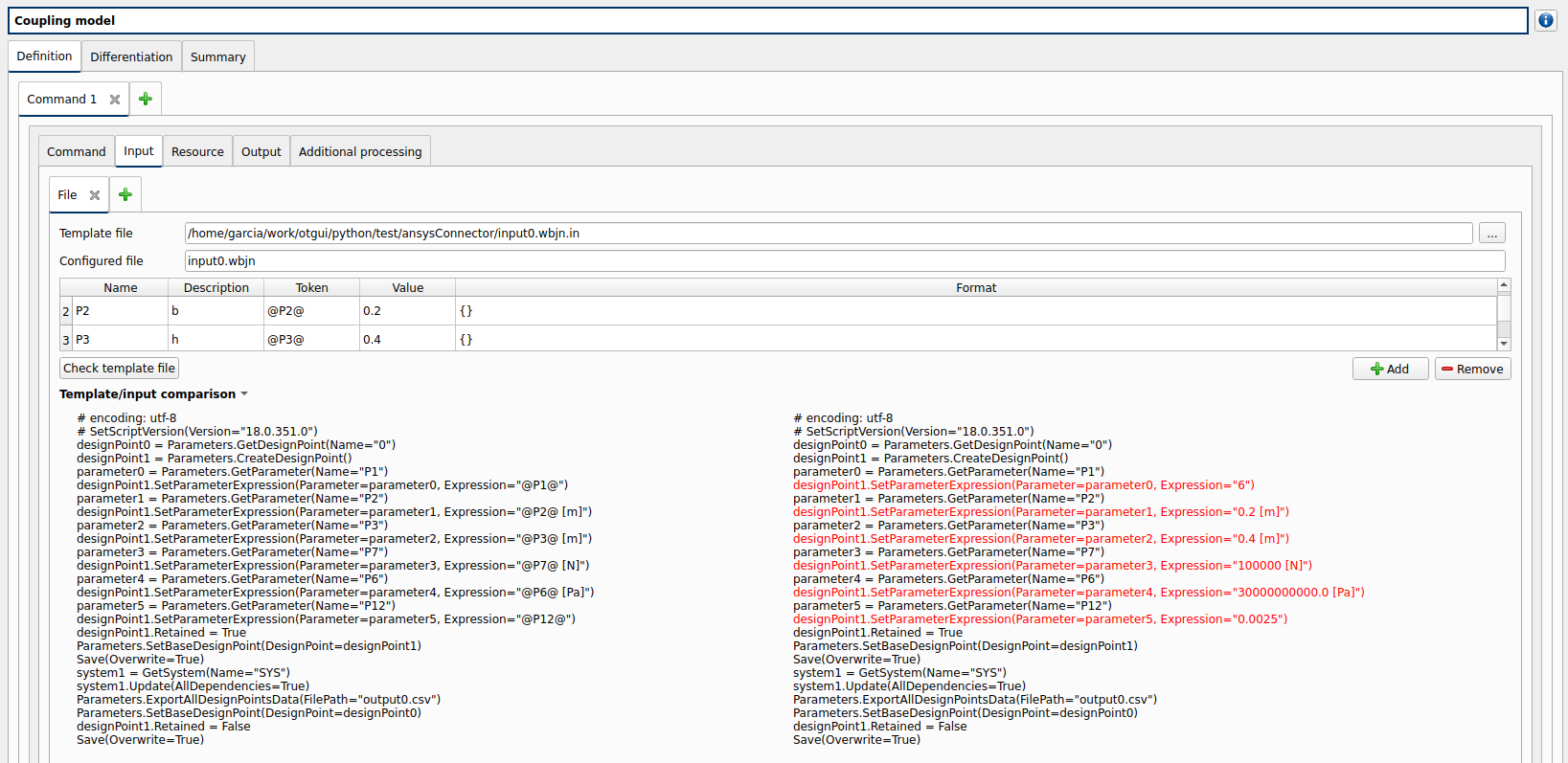1568x763 pixels.
Task: Add a new input file tab
Action: 125,194
